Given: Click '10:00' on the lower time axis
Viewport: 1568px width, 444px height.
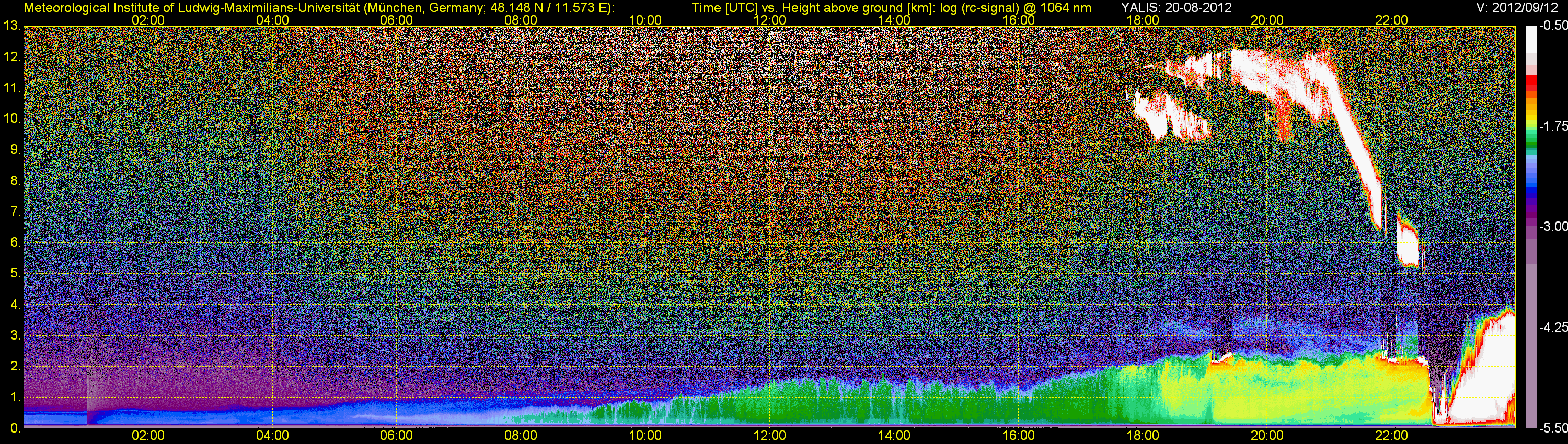Looking at the screenshot, I should 645,436.
